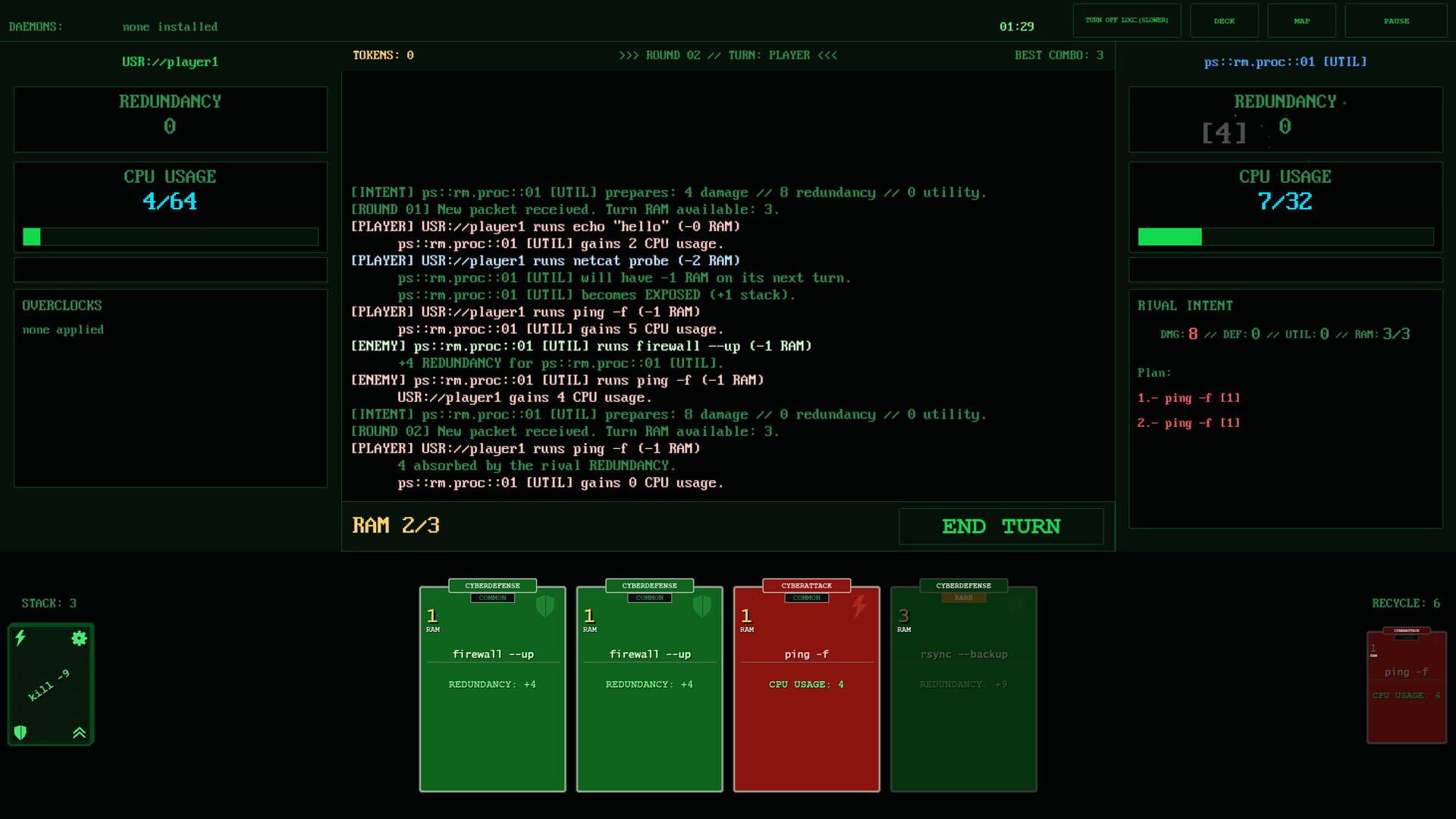1456x819 pixels.
Task: Click player CPU usage progress bar
Action: tap(171, 237)
